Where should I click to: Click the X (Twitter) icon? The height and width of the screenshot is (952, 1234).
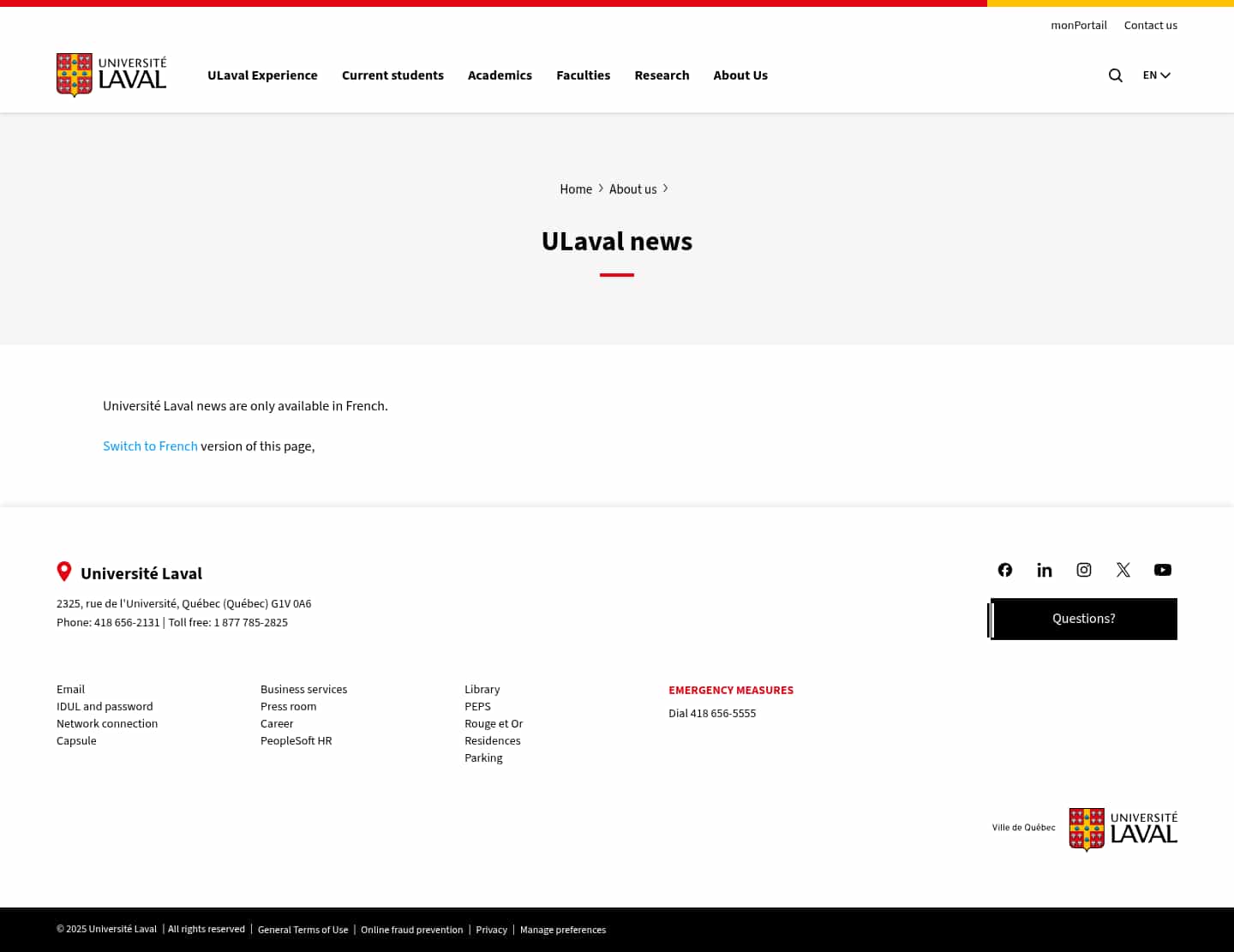1123,569
